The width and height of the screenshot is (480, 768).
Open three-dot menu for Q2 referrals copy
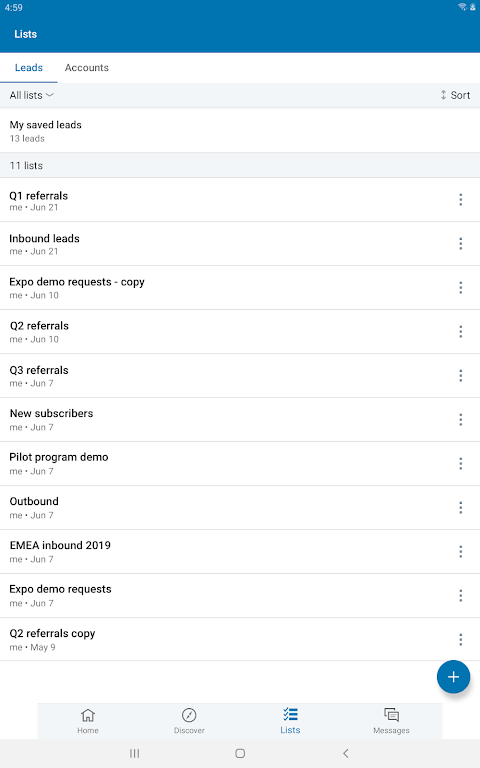coord(460,639)
